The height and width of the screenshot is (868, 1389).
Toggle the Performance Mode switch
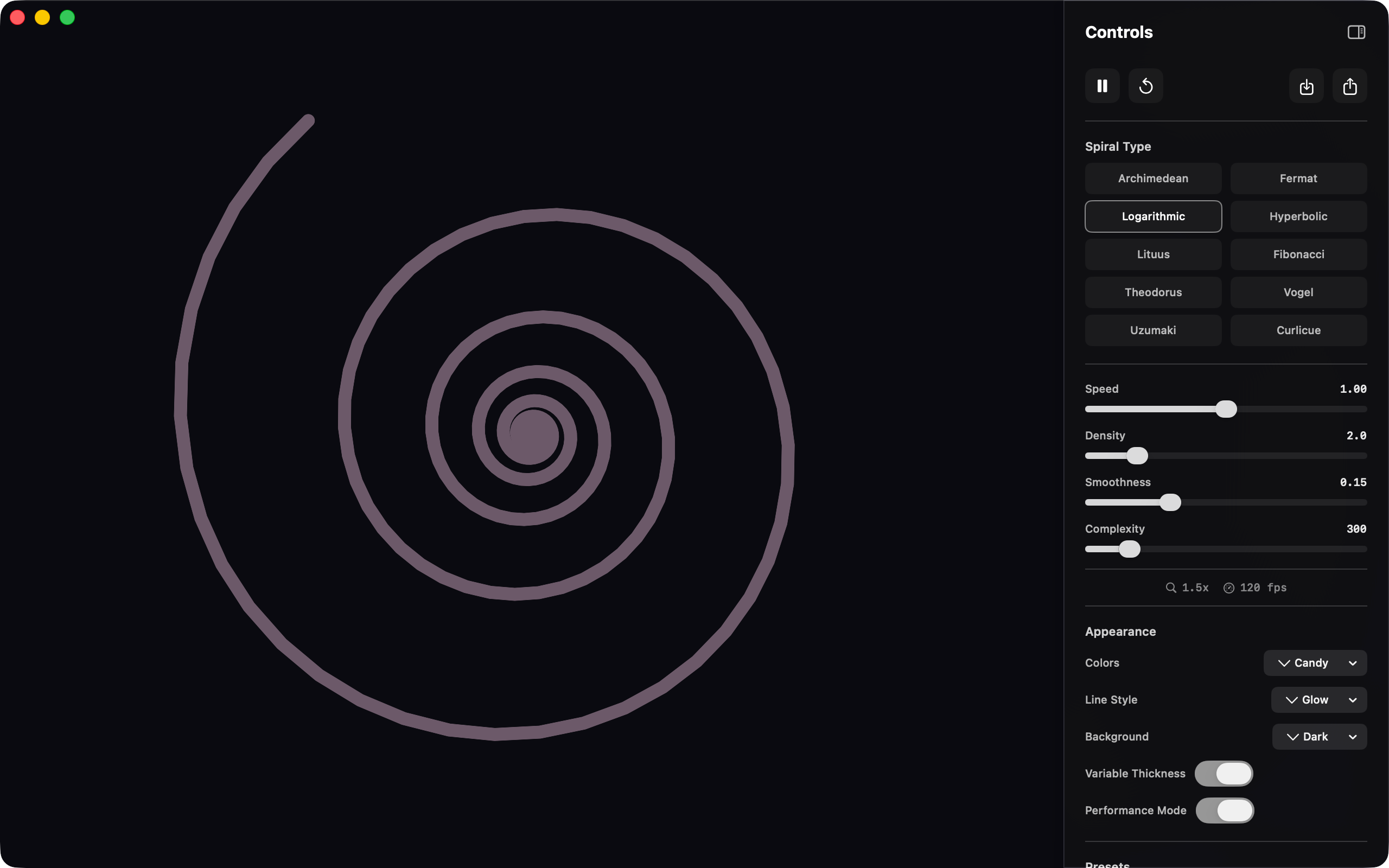click(1225, 810)
